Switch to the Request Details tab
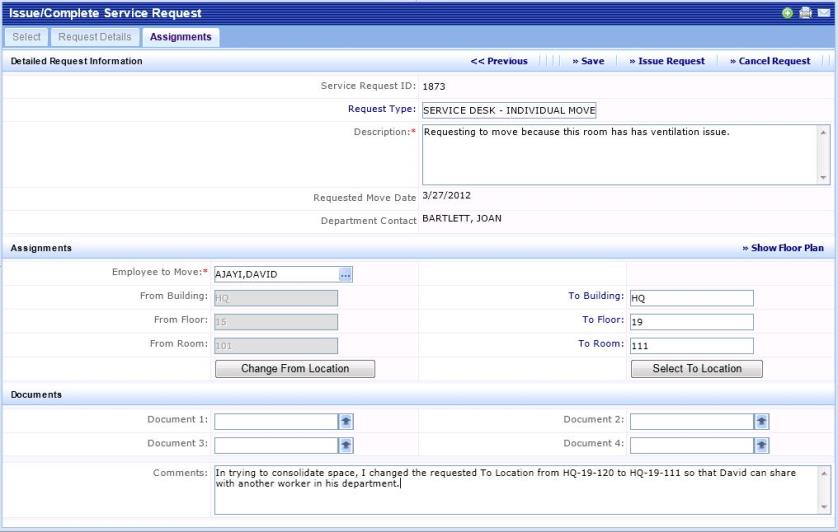The width and height of the screenshot is (838, 532). click(94, 37)
